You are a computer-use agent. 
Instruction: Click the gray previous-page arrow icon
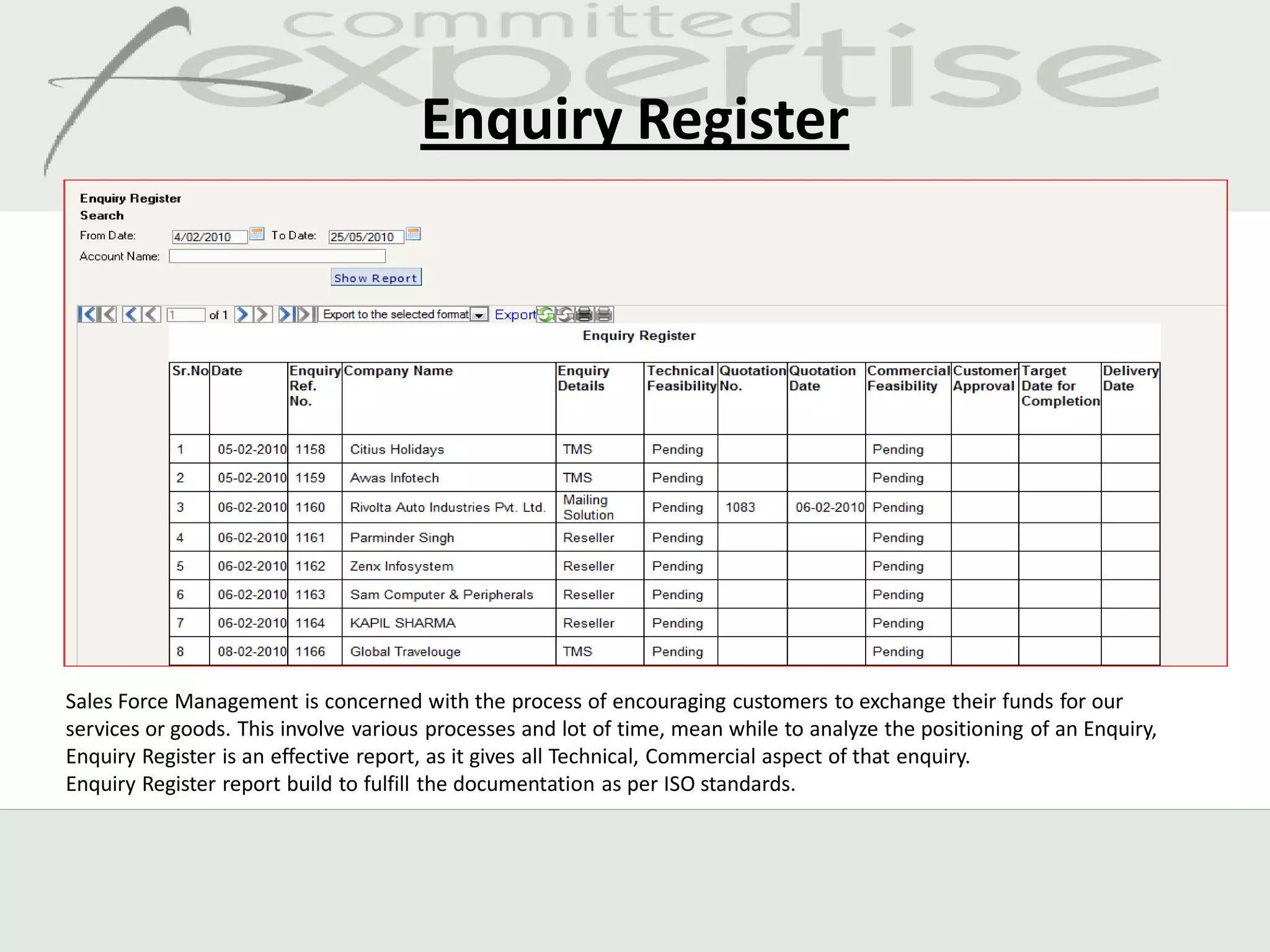click(151, 314)
